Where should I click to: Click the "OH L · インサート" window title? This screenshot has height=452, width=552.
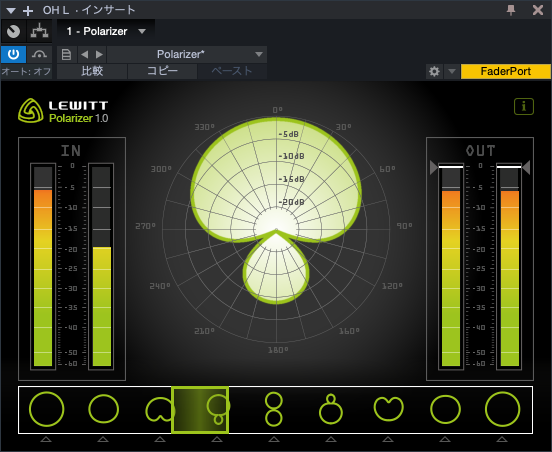click(x=89, y=10)
